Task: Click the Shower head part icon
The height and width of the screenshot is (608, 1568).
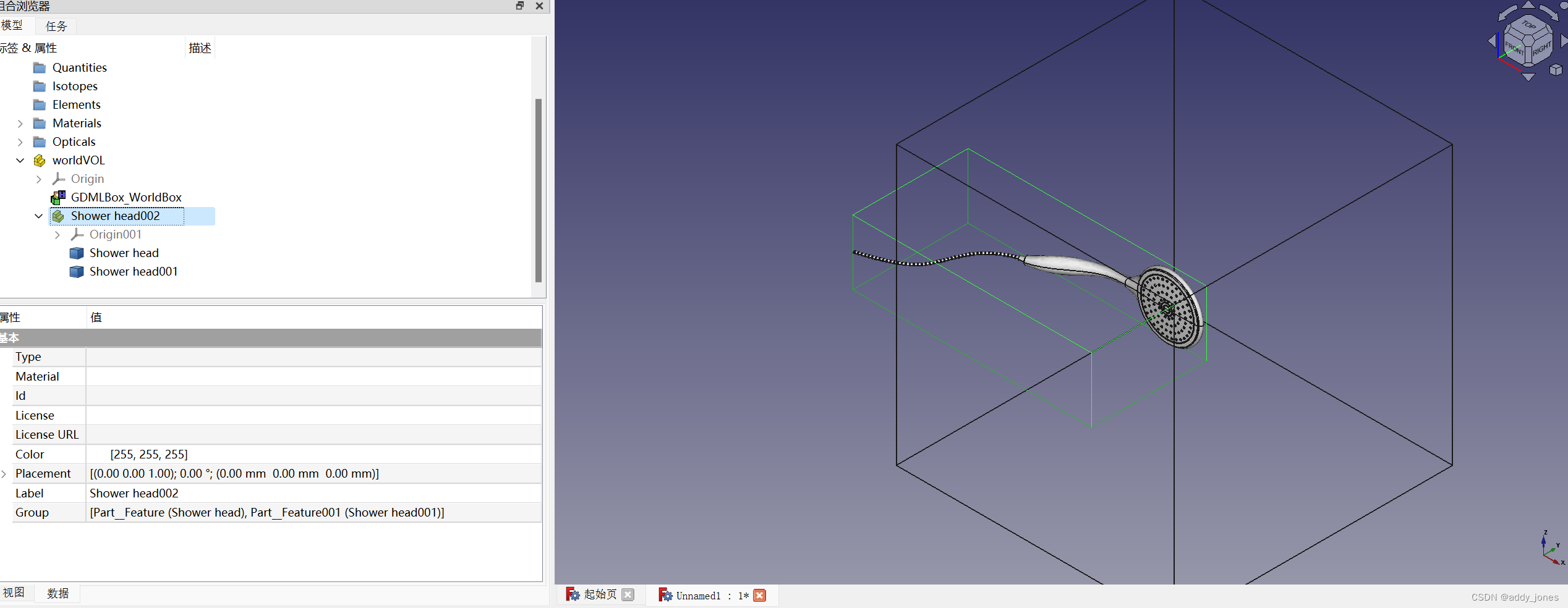Action: tap(77, 253)
